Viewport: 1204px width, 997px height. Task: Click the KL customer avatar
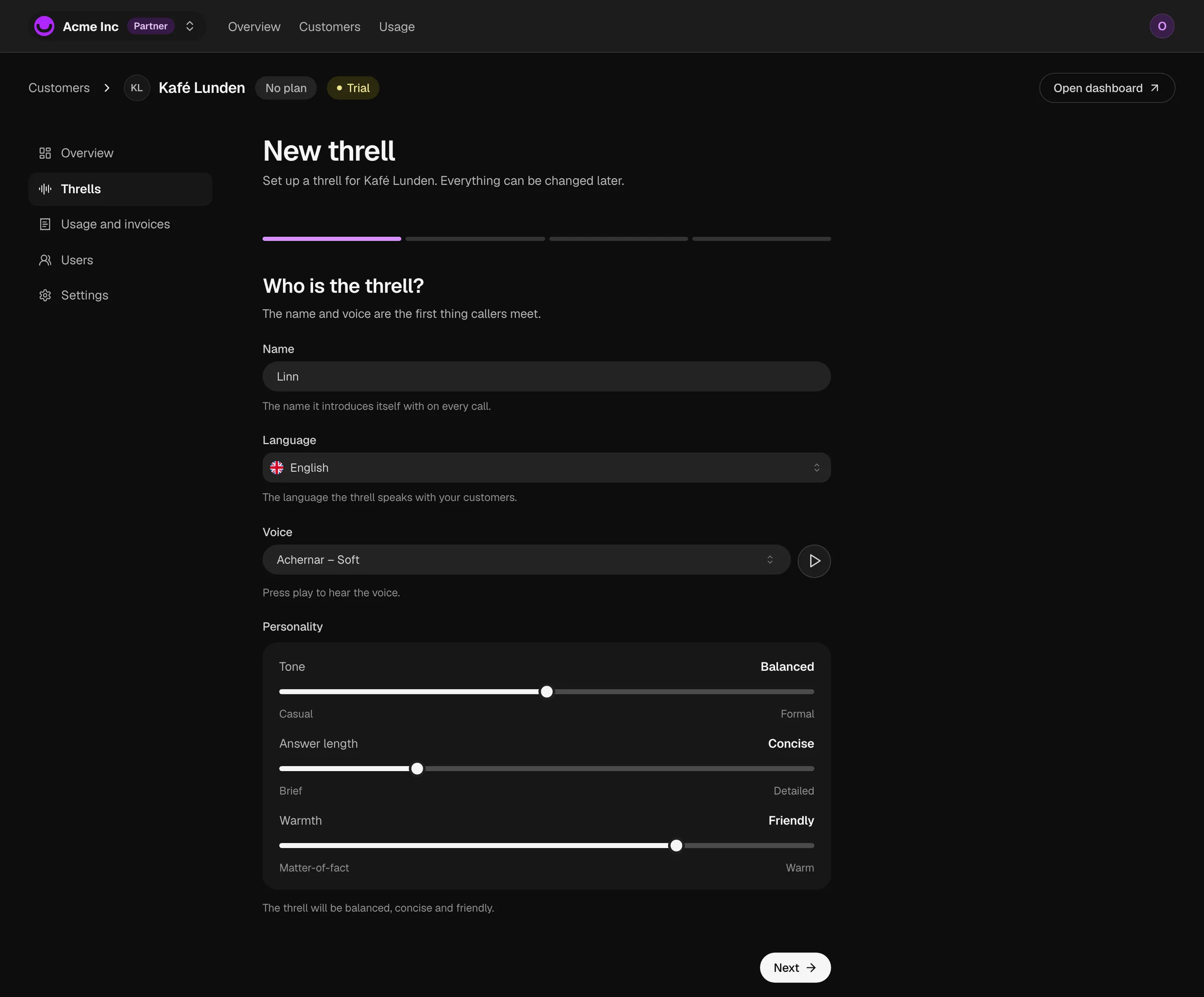[x=136, y=88]
